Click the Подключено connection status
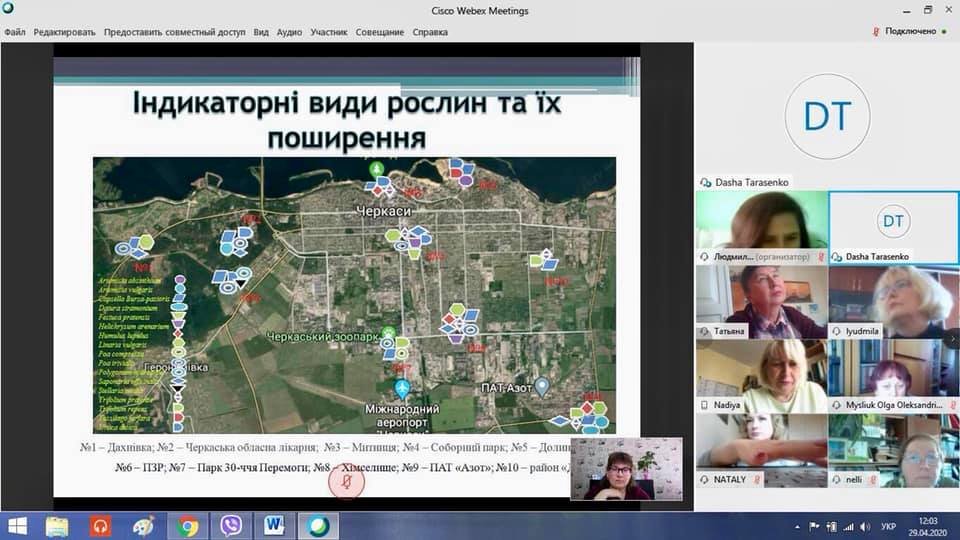The height and width of the screenshot is (540, 960). tap(910, 31)
